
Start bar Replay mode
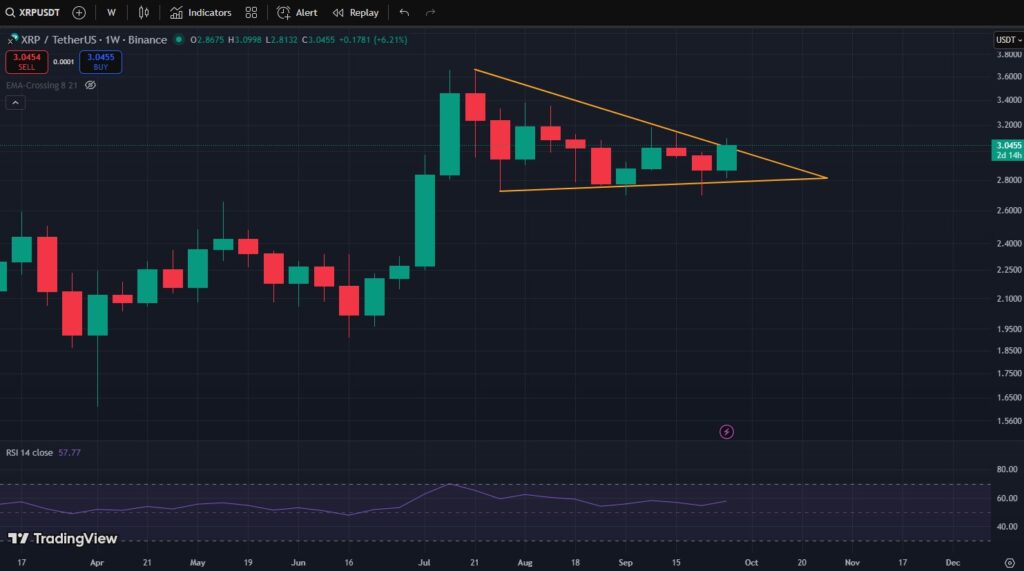pos(355,13)
